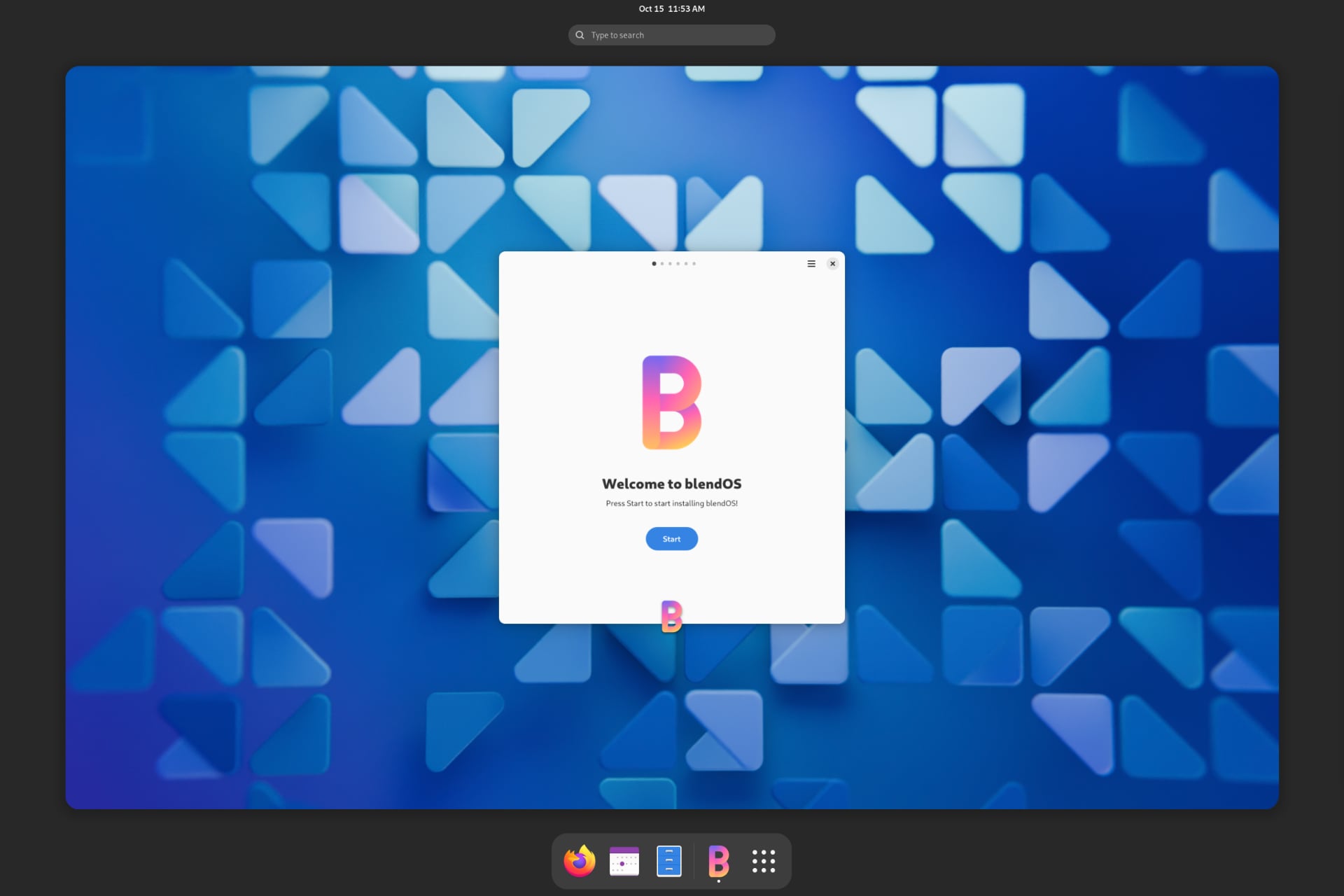
Task: Launch Firefox from the dock
Action: click(580, 861)
